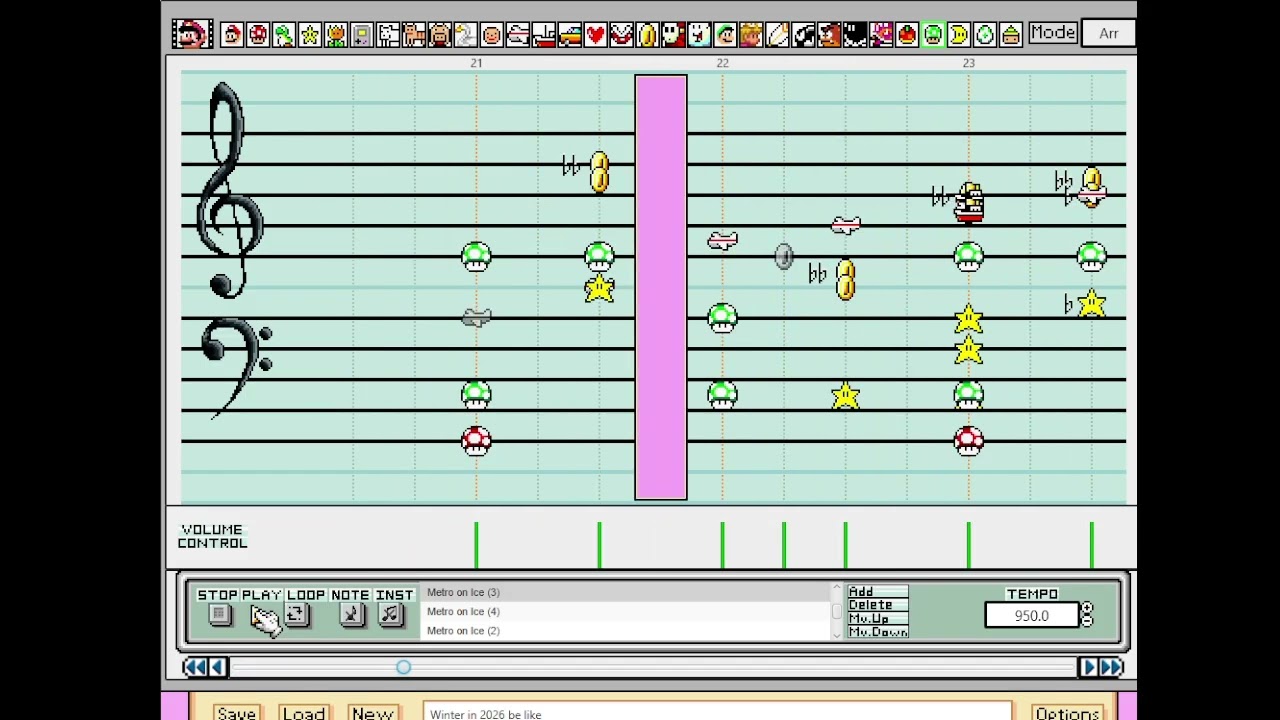Screen dimensions: 1280x720
Task: Select the airplane instrument in toolbar
Action: tap(518, 34)
